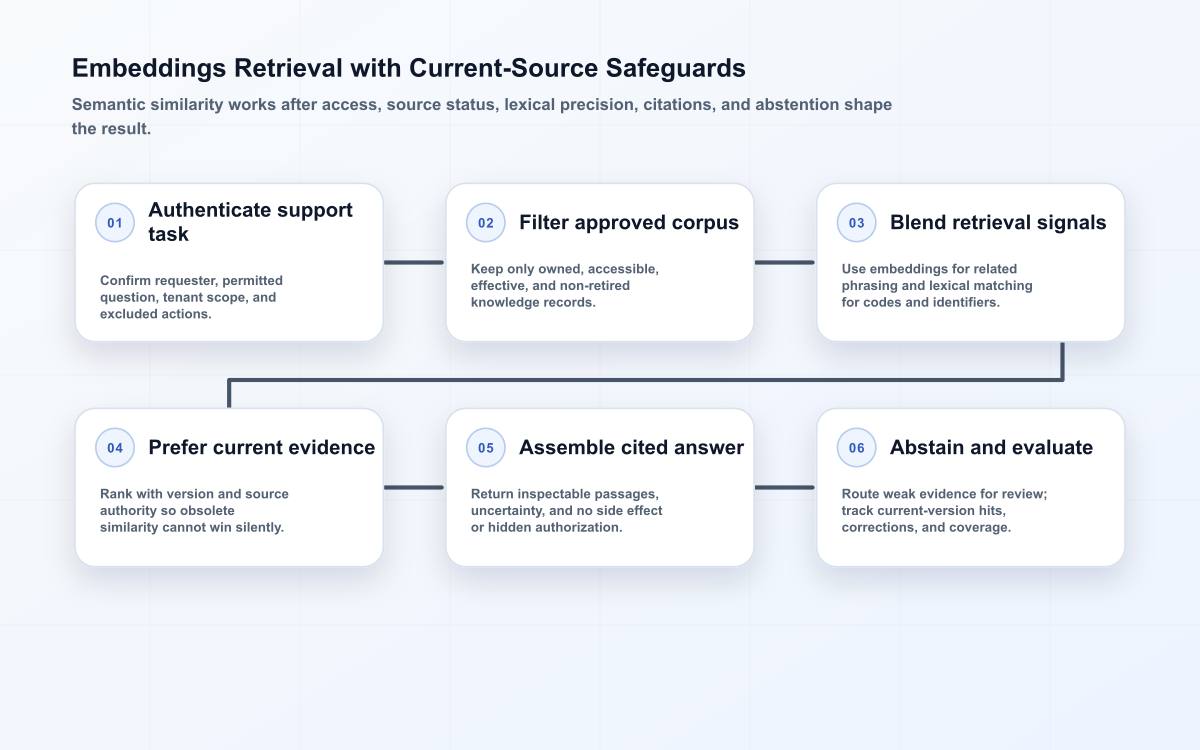This screenshot has height=750, width=1200.
Task: Click the 06 step number badge
Action: point(857,448)
